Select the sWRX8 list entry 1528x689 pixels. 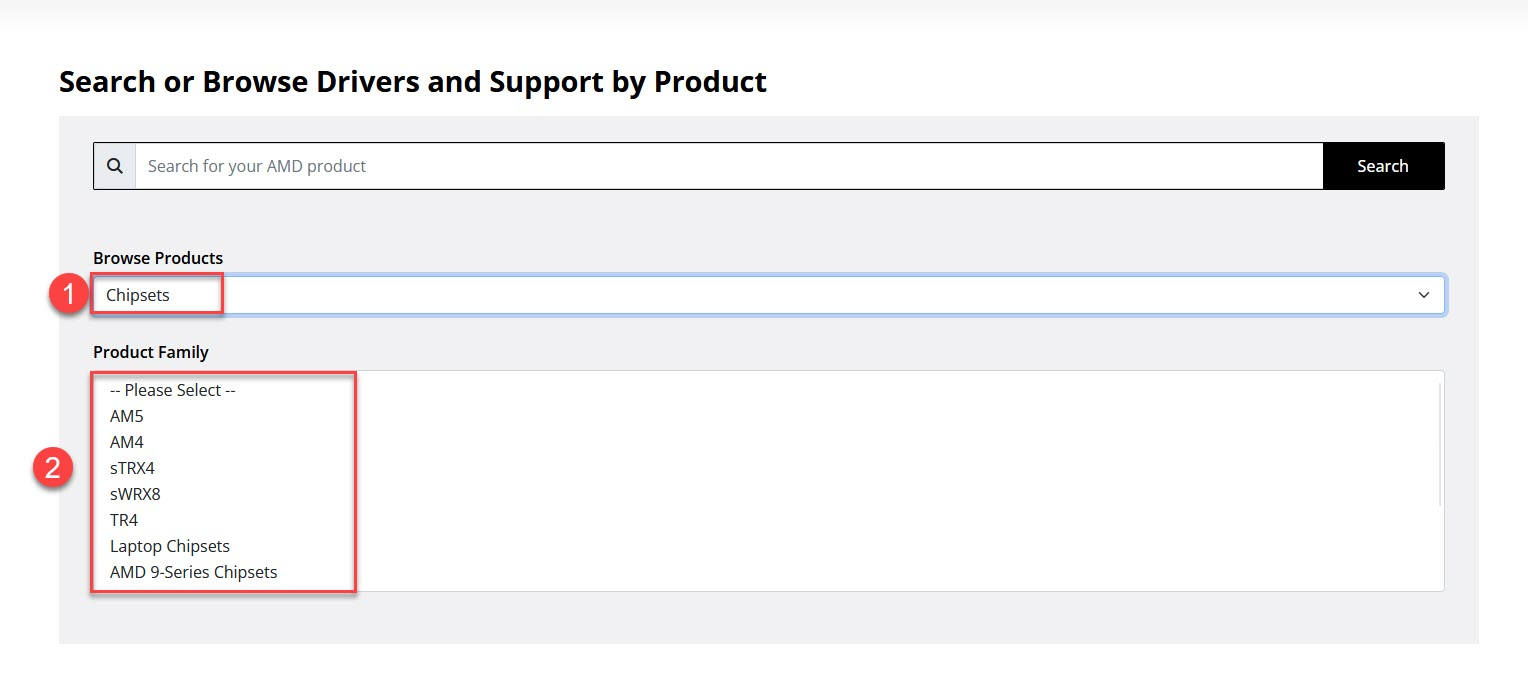135,494
